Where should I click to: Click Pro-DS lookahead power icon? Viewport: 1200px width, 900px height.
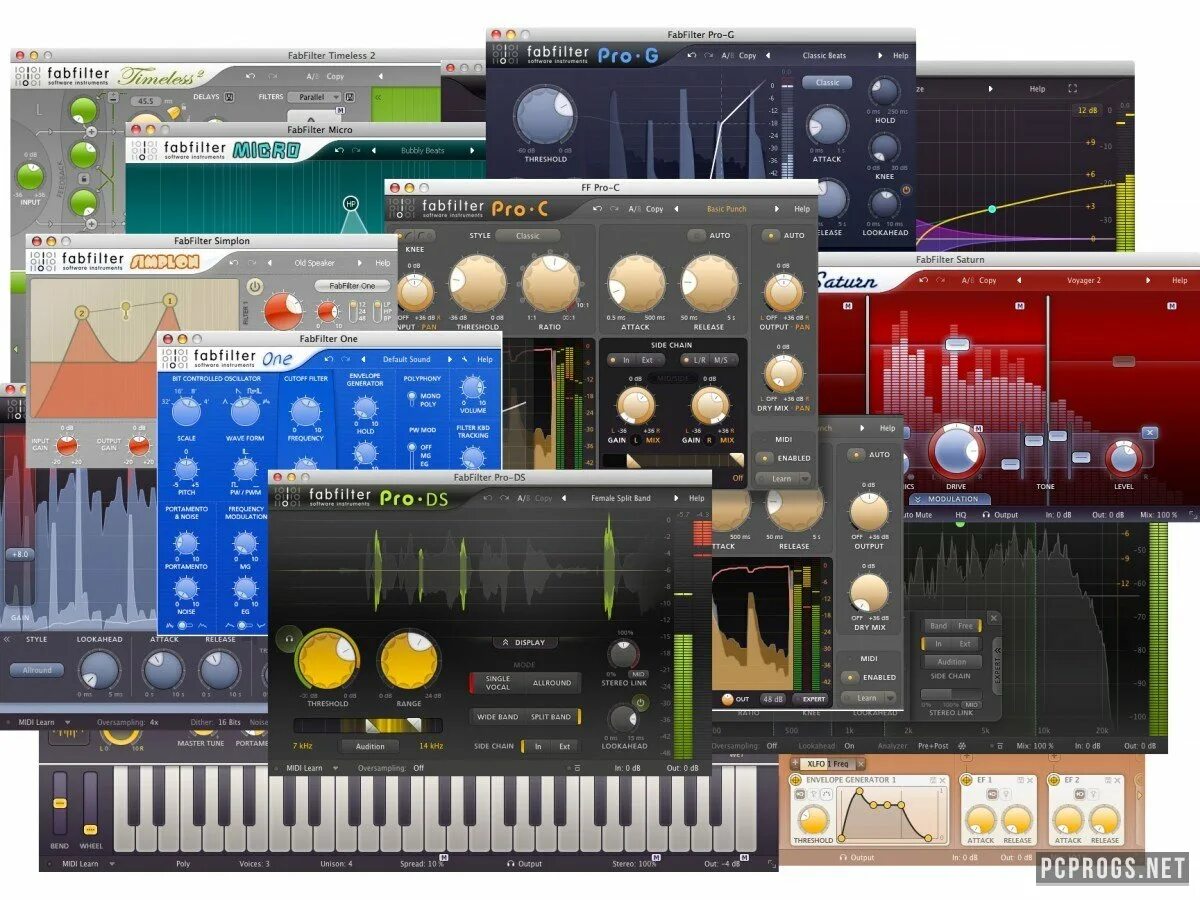[x=641, y=703]
